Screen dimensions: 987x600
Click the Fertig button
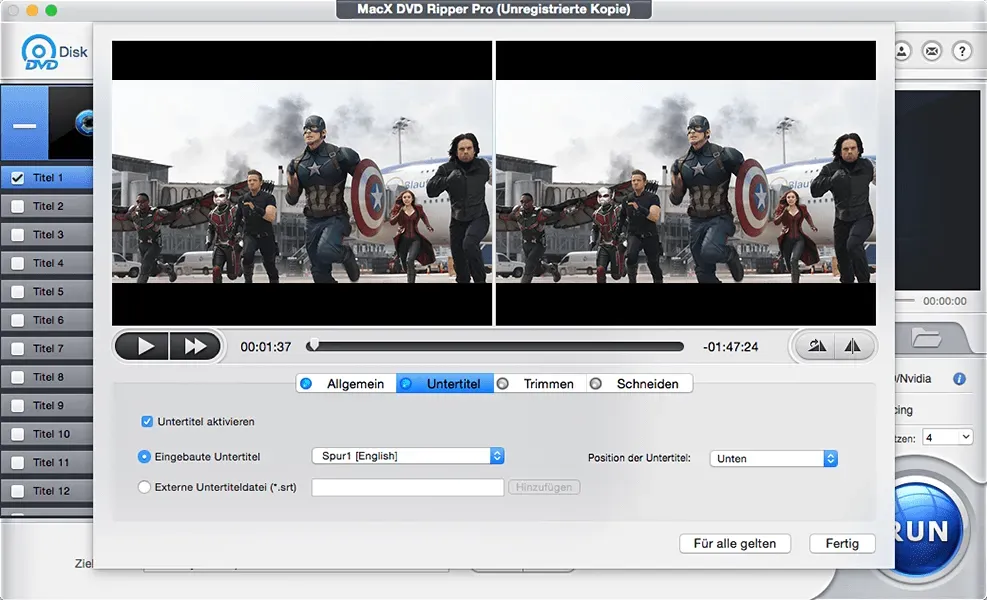[842, 543]
